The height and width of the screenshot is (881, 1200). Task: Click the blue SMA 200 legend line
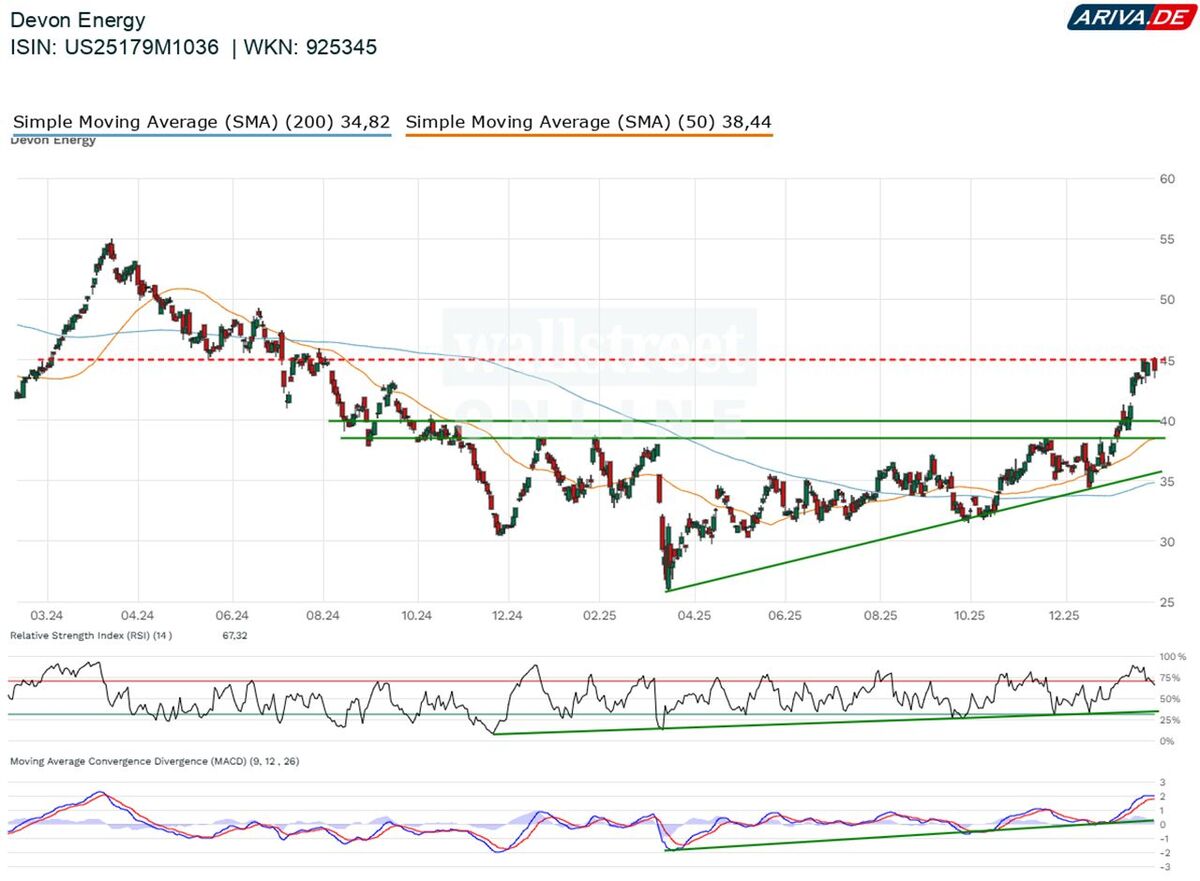tap(202, 135)
